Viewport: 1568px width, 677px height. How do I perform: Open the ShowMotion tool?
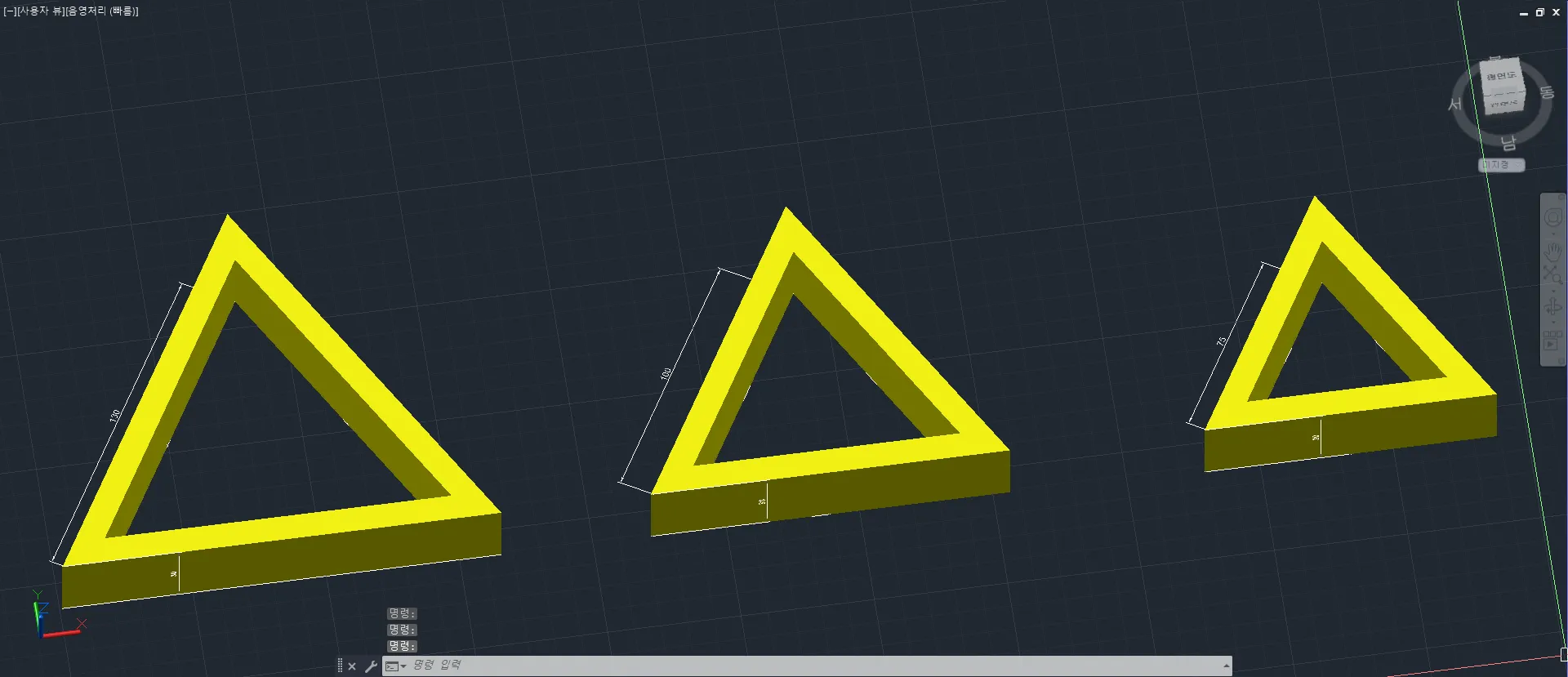point(1552,340)
